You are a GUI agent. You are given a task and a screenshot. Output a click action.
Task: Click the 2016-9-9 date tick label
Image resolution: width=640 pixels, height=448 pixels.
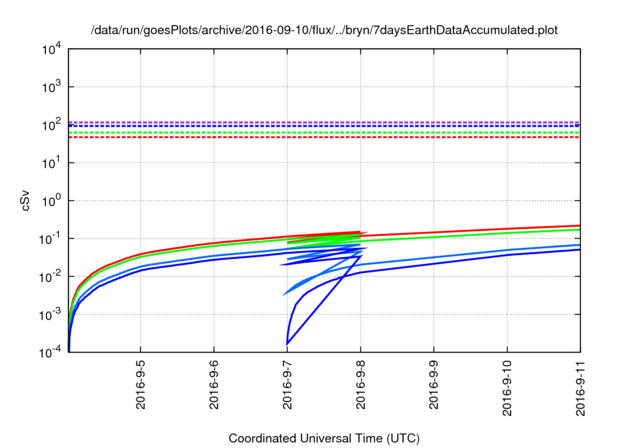434,384
